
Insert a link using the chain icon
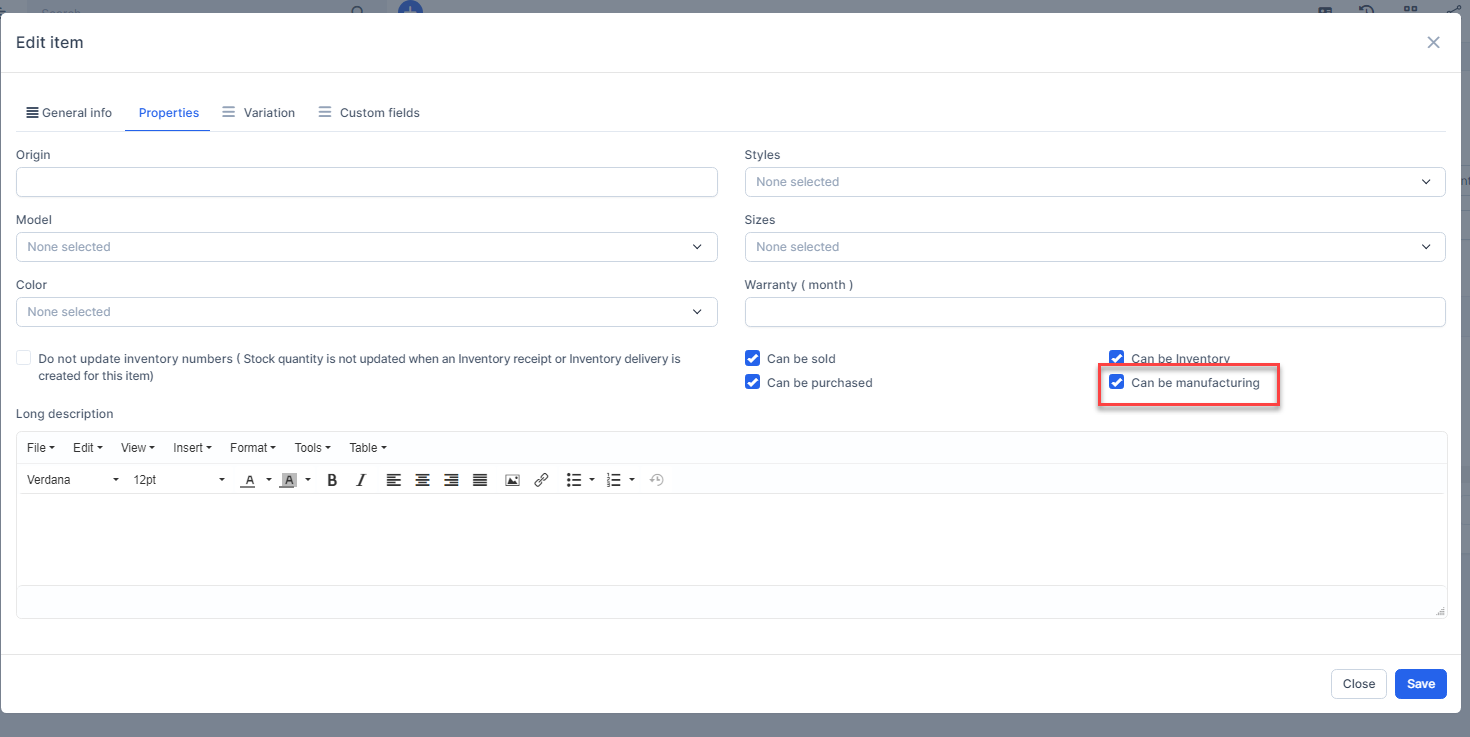pyautogui.click(x=541, y=480)
